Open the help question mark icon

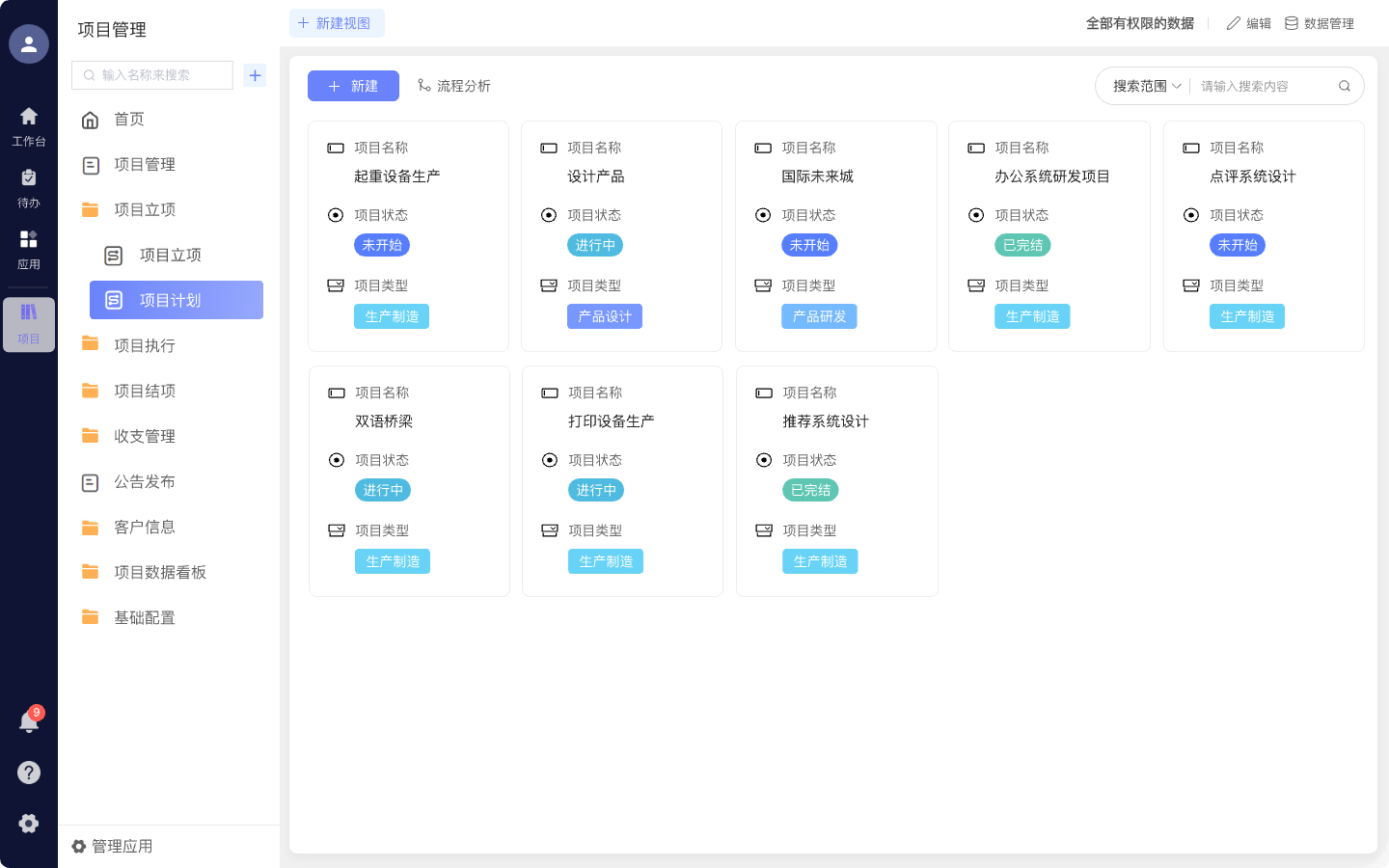click(29, 772)
